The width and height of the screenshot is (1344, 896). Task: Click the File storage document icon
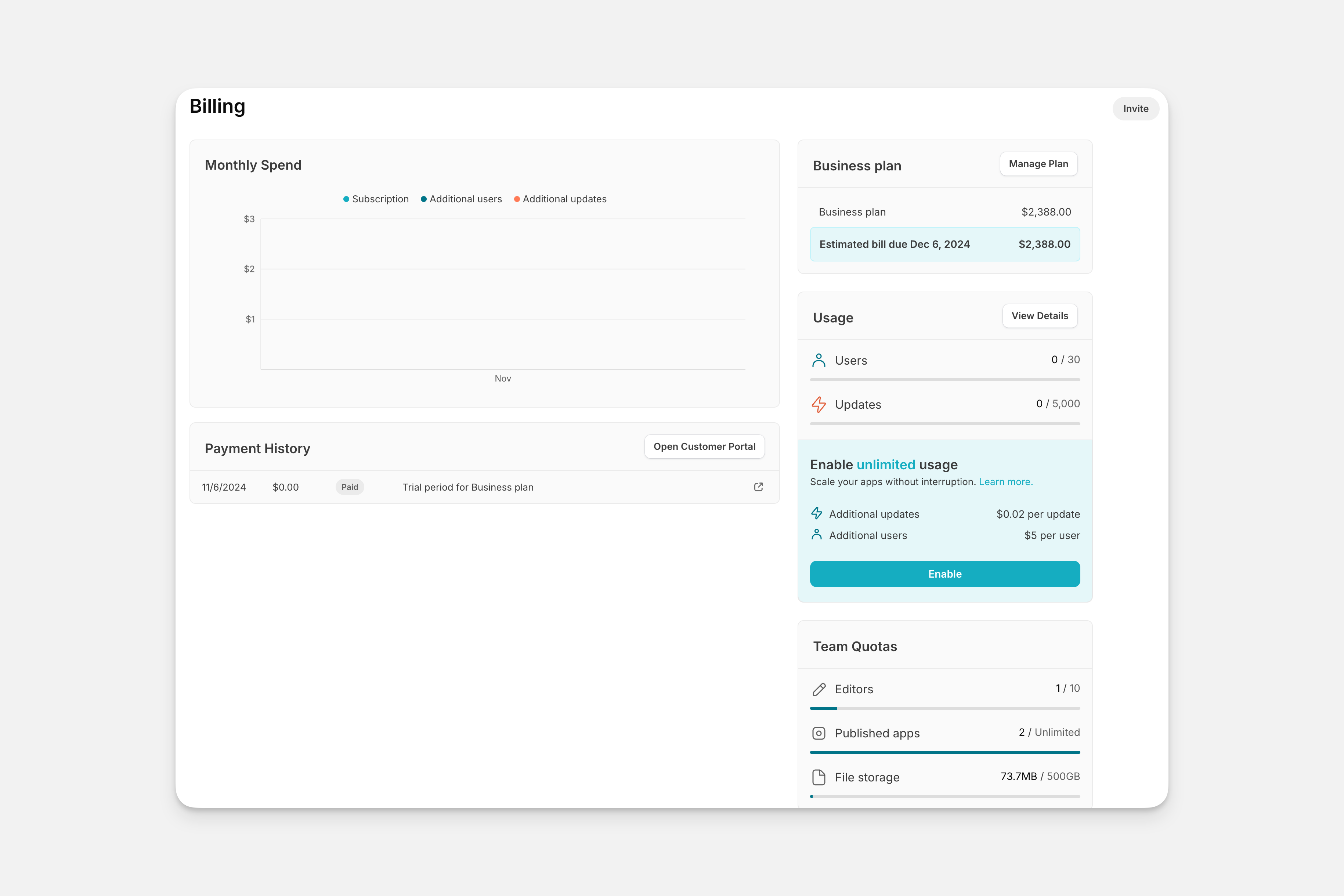tap(819, 777)
